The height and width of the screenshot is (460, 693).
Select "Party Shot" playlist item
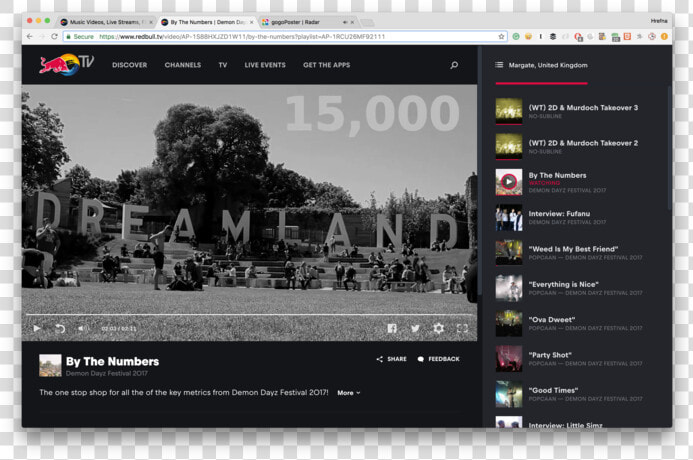tap(550, 355)
